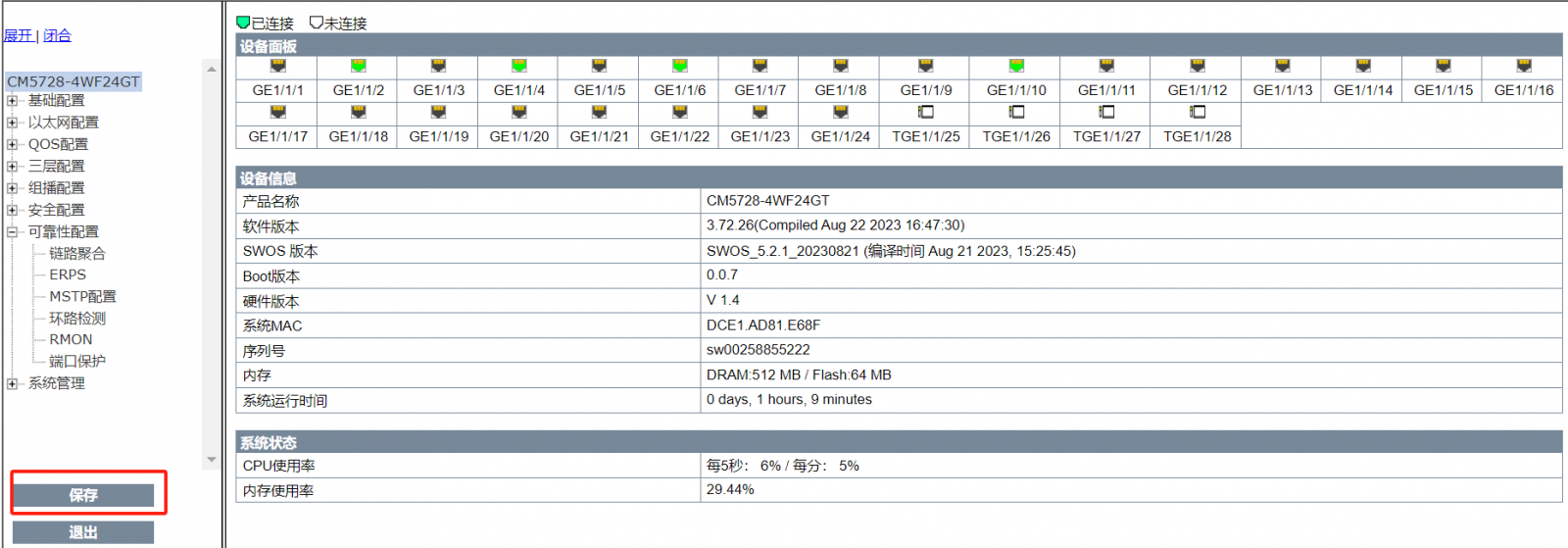Click the TGE1/1/25 fiber port icon
Viewport: 1568px width, 548px height.
point(925,113)
